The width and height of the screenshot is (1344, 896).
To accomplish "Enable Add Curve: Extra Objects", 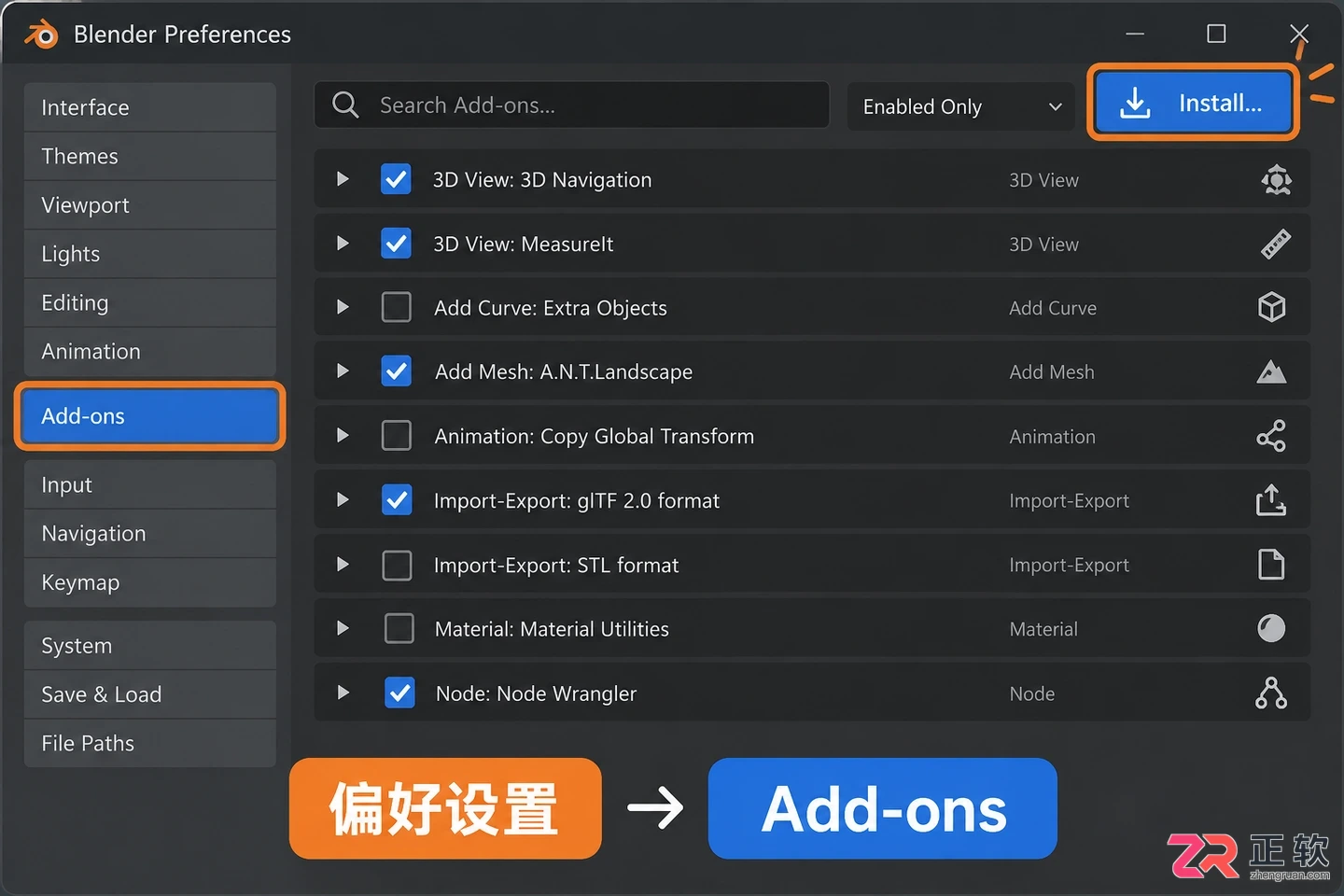I will (397, 307).
